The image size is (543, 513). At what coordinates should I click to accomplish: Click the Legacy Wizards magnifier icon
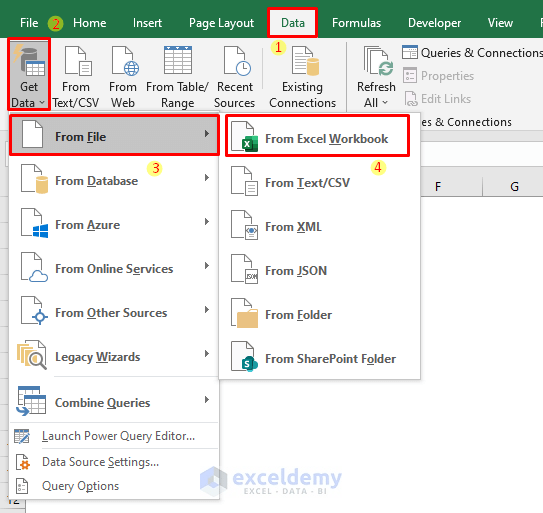pos(32,355)
